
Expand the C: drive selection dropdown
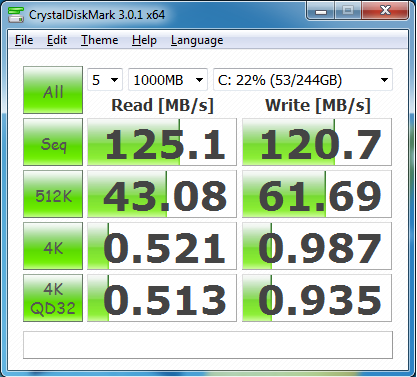(303, 80)
